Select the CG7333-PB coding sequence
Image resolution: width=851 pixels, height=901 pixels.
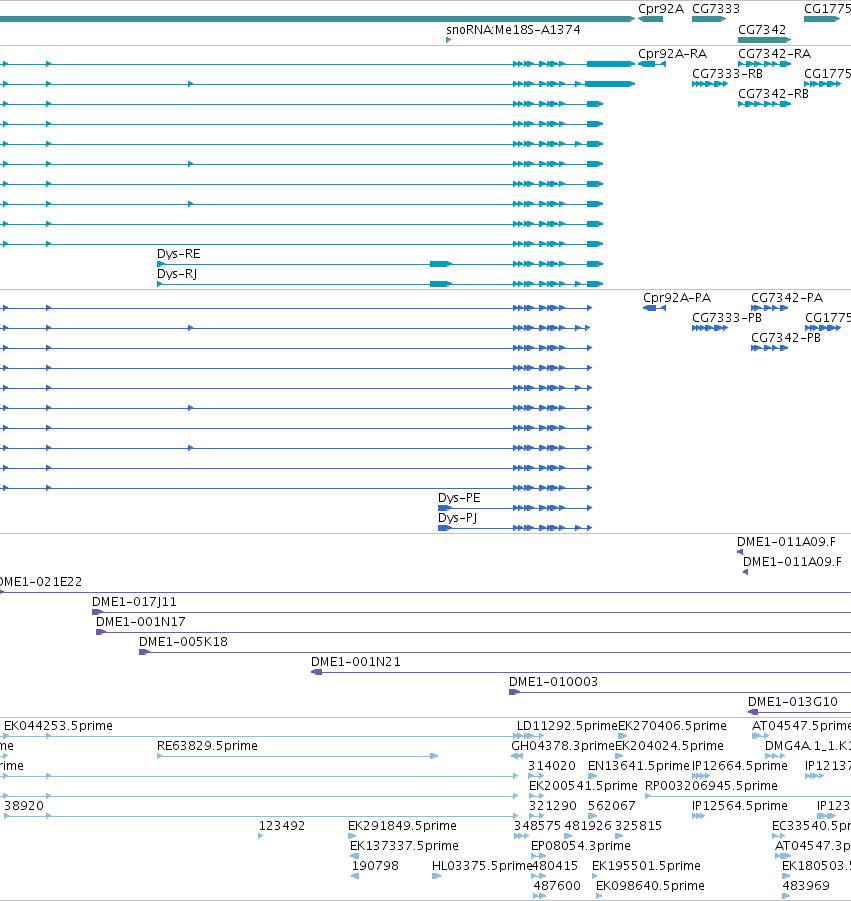coord(710,328)
